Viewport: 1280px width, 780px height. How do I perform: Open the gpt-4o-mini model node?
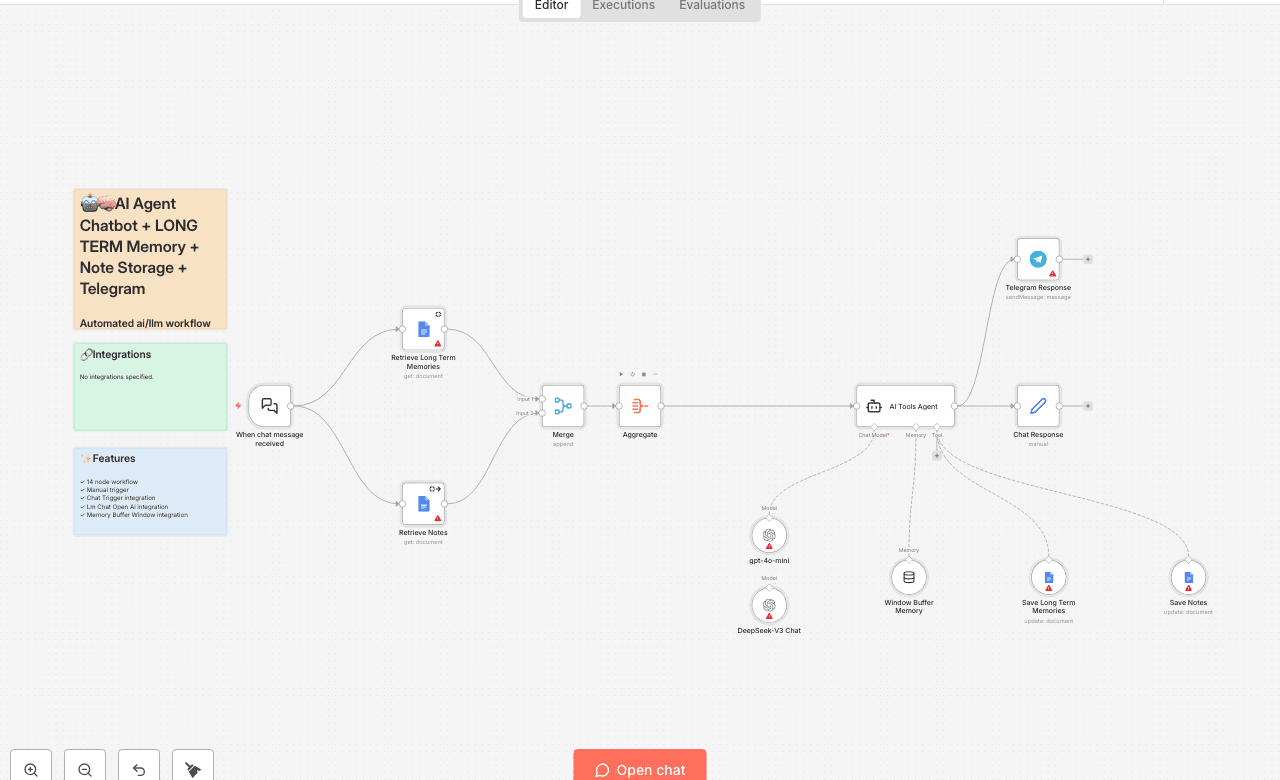pos(769,535)
